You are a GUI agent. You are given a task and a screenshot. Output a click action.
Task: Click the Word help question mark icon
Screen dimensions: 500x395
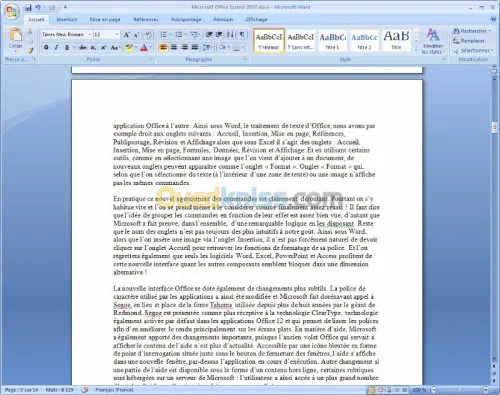click(494, 19)
